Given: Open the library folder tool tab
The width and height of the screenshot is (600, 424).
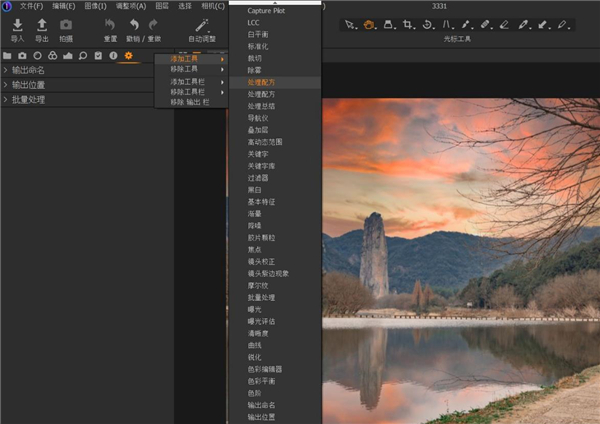Looking at the screenshot, I should pos(7,55).
